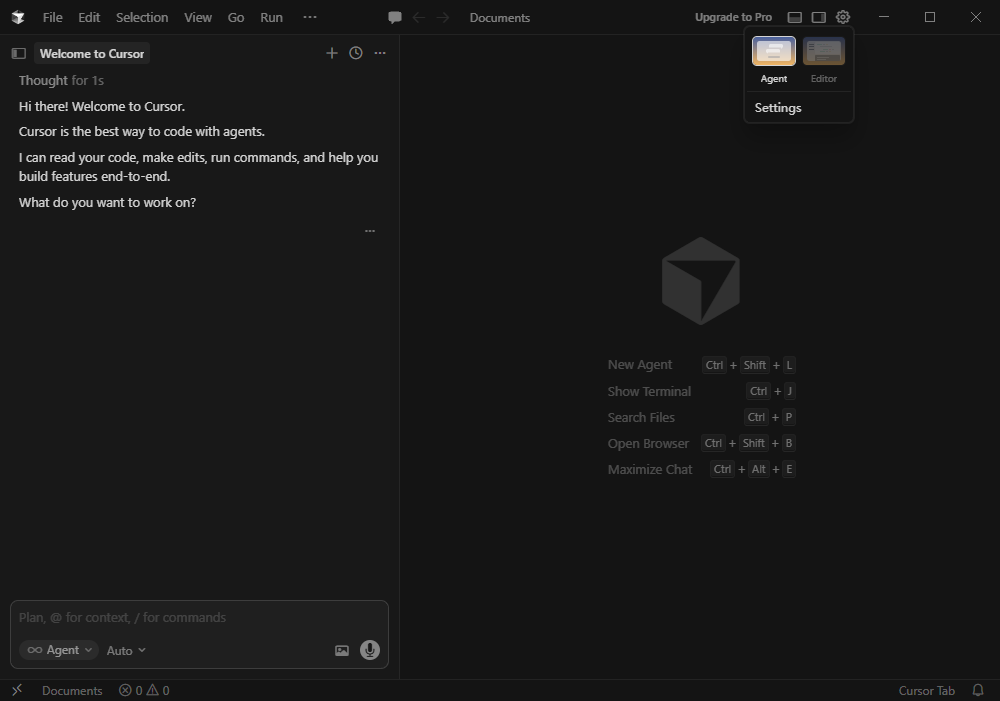Toggle the right side panel layout button
The image size is (1000, 701).
(819, 17)
